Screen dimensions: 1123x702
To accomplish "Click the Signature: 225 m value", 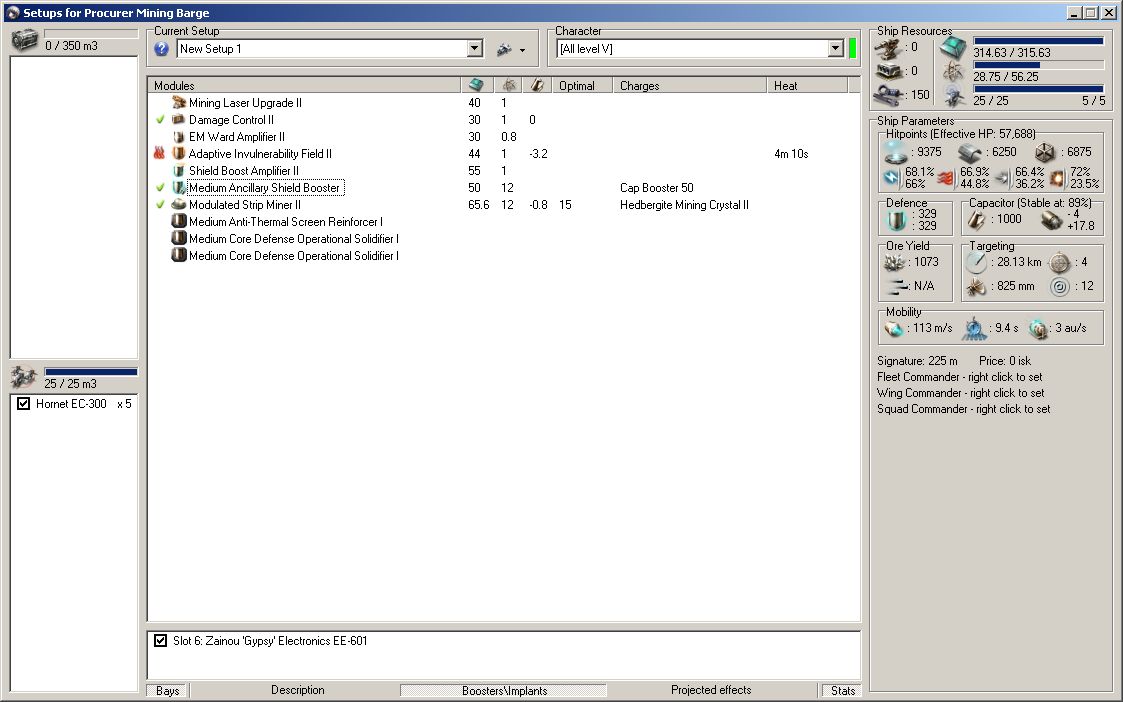I will pos(917,361).
